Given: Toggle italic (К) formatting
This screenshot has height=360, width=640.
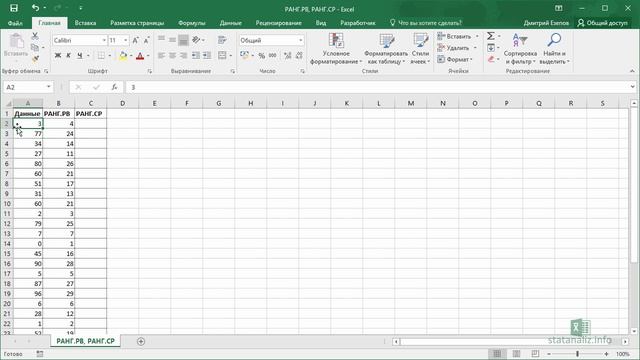Looking at the screenshot, I should tap(69, 55).
